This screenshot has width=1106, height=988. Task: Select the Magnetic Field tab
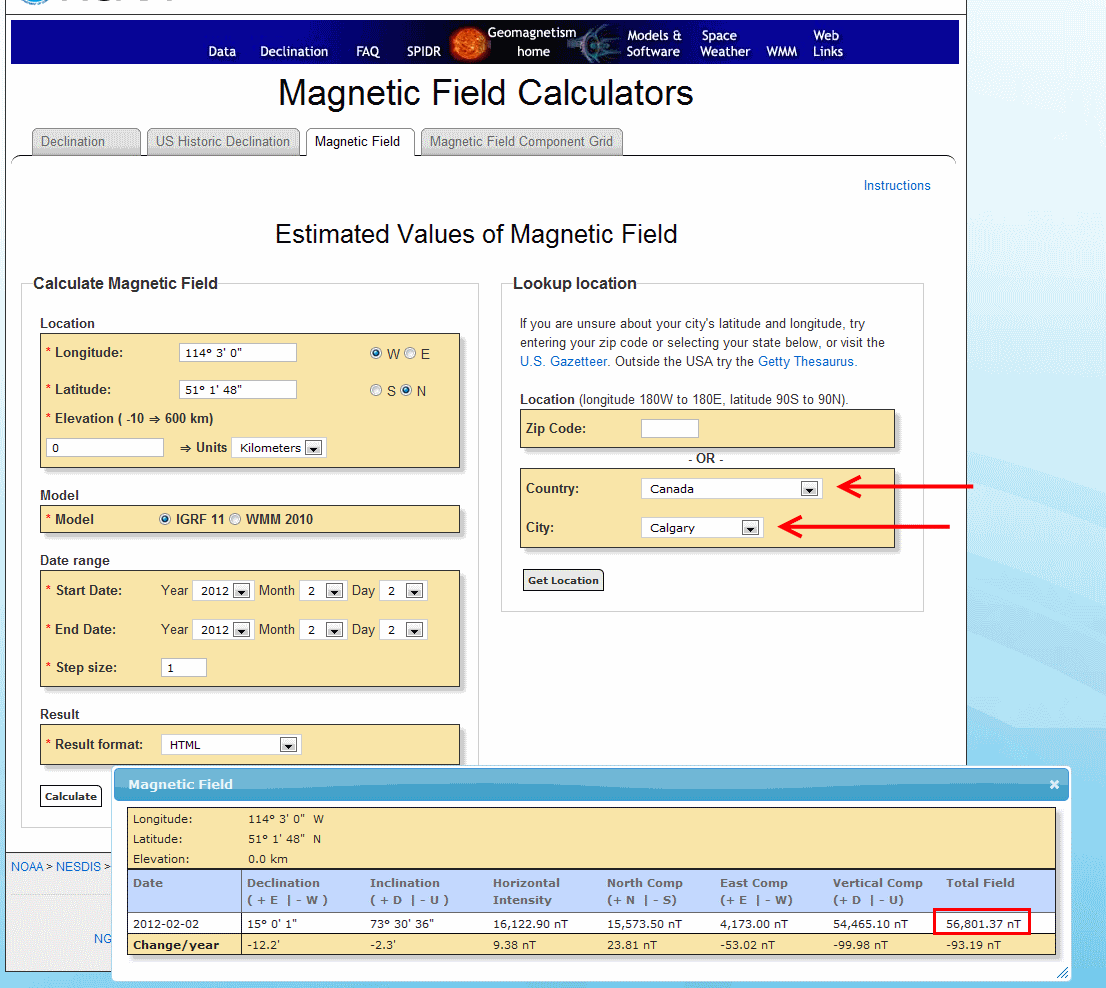pos(360,142)
